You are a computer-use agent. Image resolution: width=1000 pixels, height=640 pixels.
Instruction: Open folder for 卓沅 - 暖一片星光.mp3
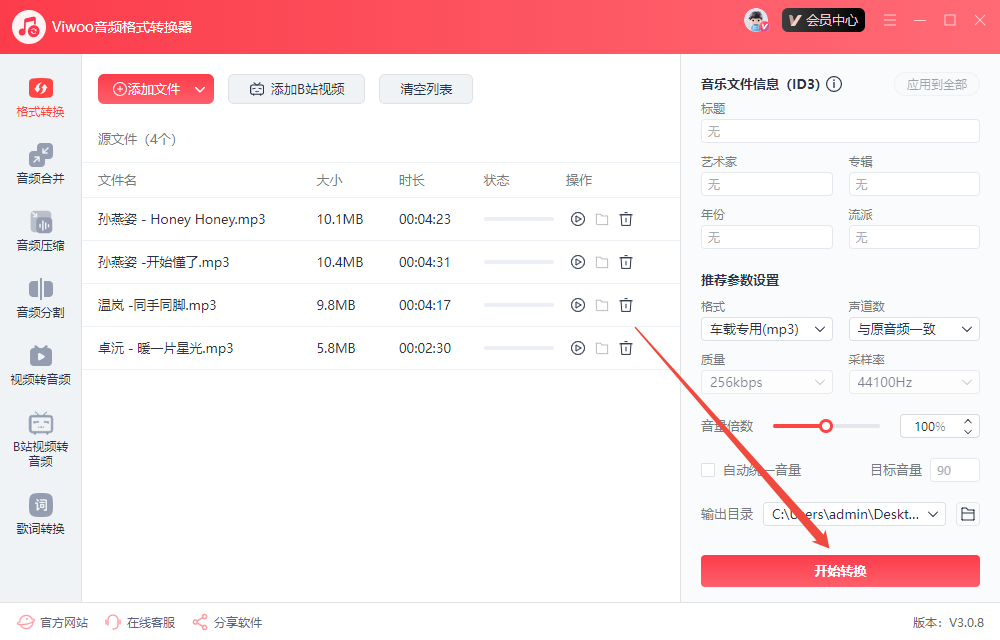pos(602,348)
